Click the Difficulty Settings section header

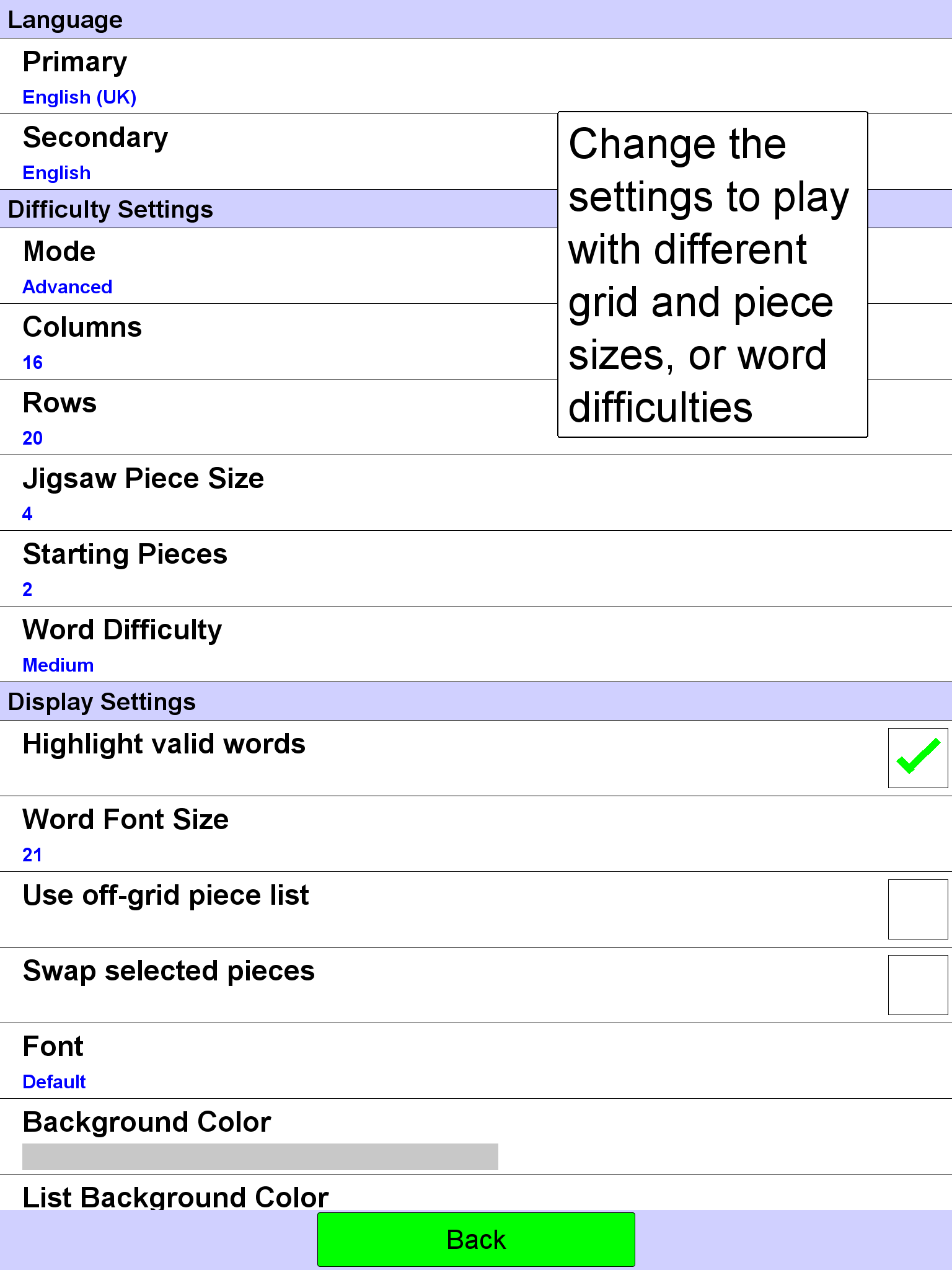coord(279,209)
